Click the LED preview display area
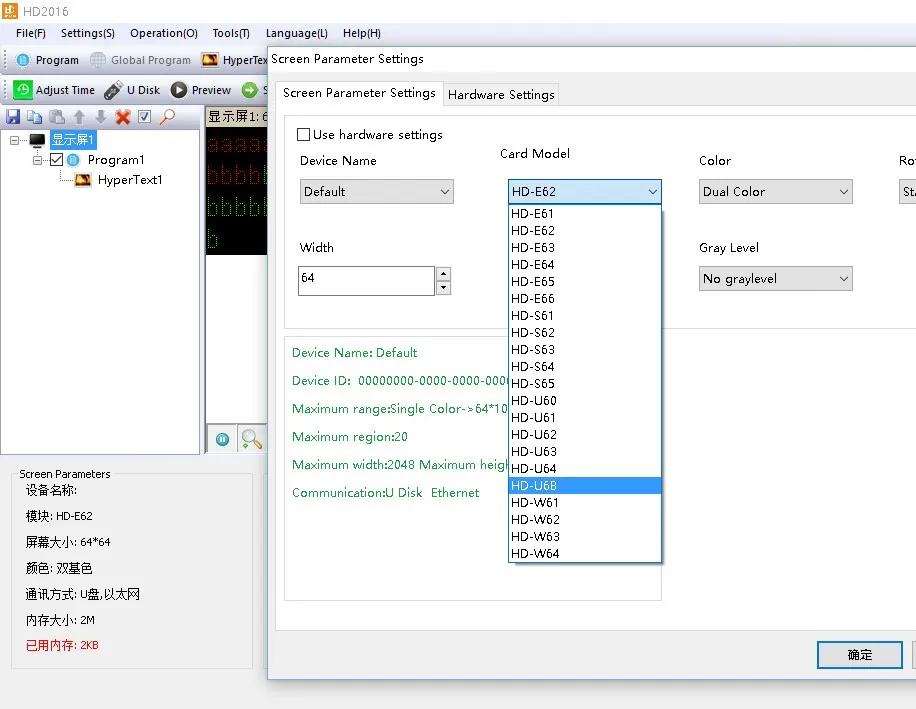Viewport: 916px width, 709px height. coord(237,191)
